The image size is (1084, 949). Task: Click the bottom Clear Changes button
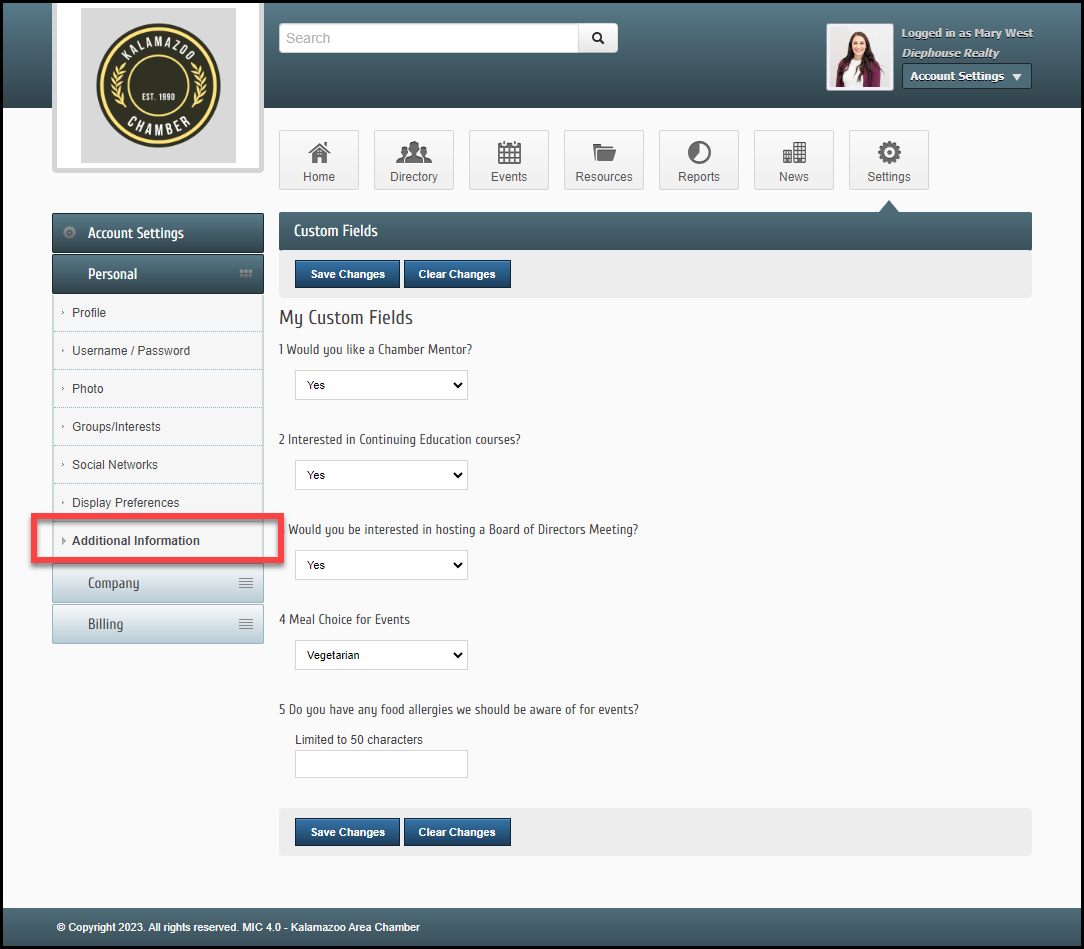click(x=457, y=832)
